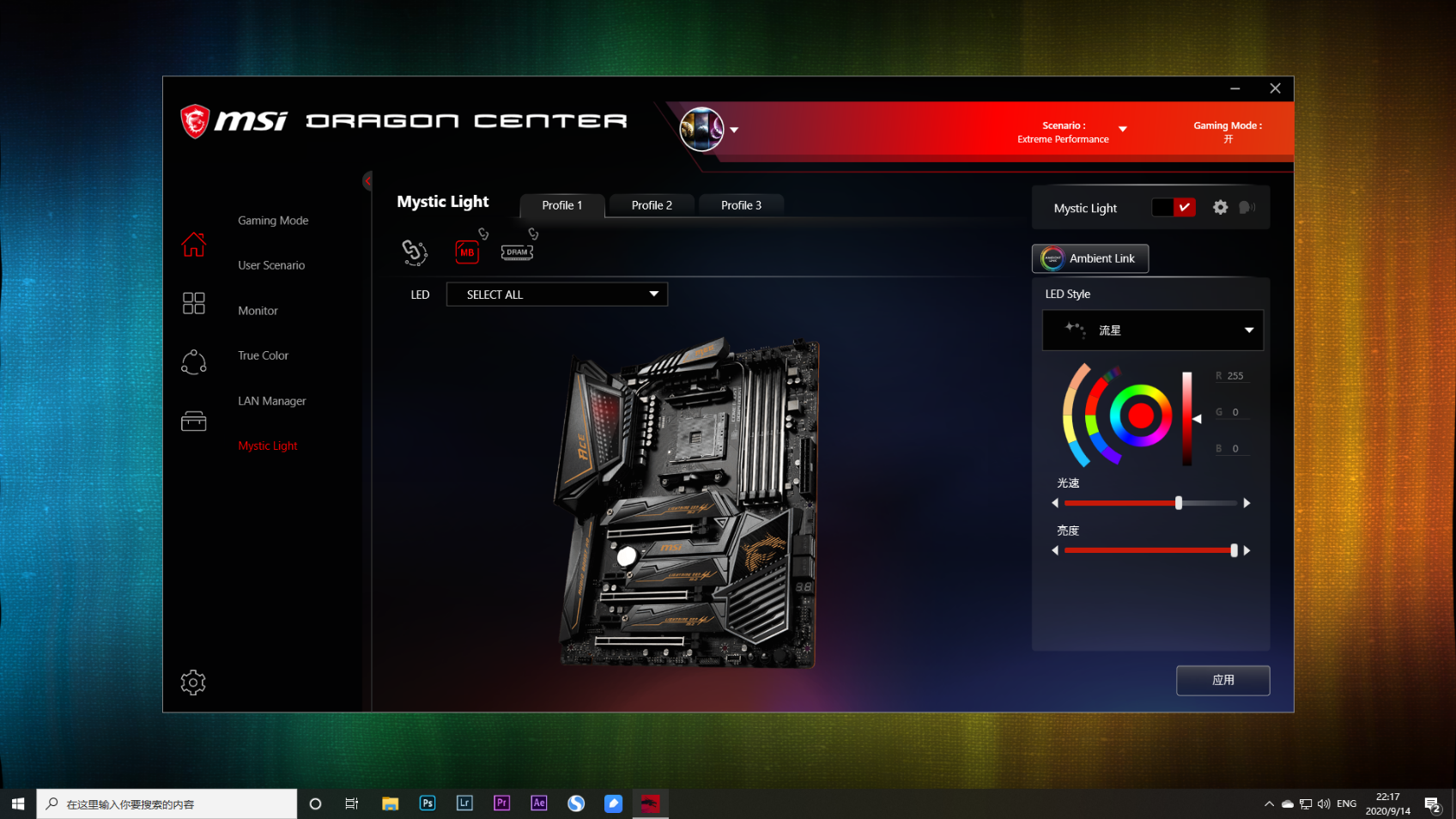The width and height of the screenshot is (1456, 819).
Task: Click the Home icon in sidebar
Action: (193, 245)
